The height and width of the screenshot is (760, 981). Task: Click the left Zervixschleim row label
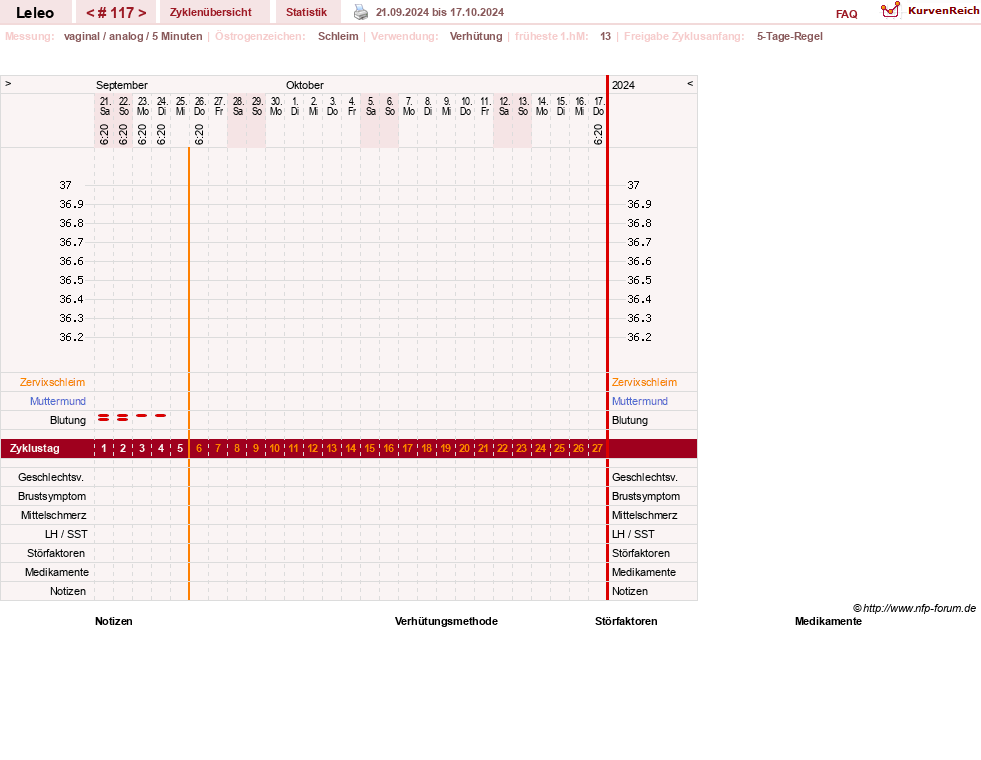53,382
